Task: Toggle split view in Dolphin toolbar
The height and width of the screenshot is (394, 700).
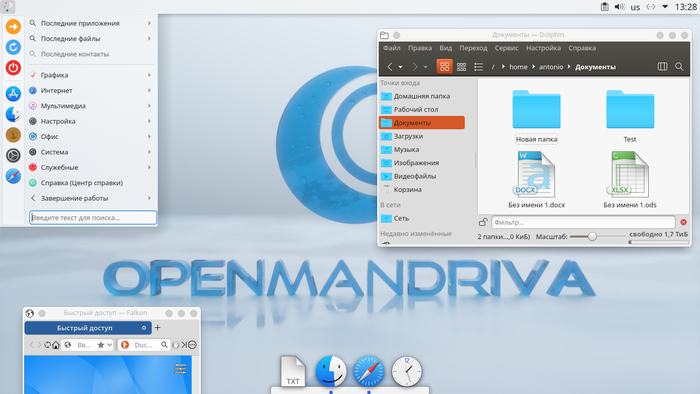Action: point(662,66)
